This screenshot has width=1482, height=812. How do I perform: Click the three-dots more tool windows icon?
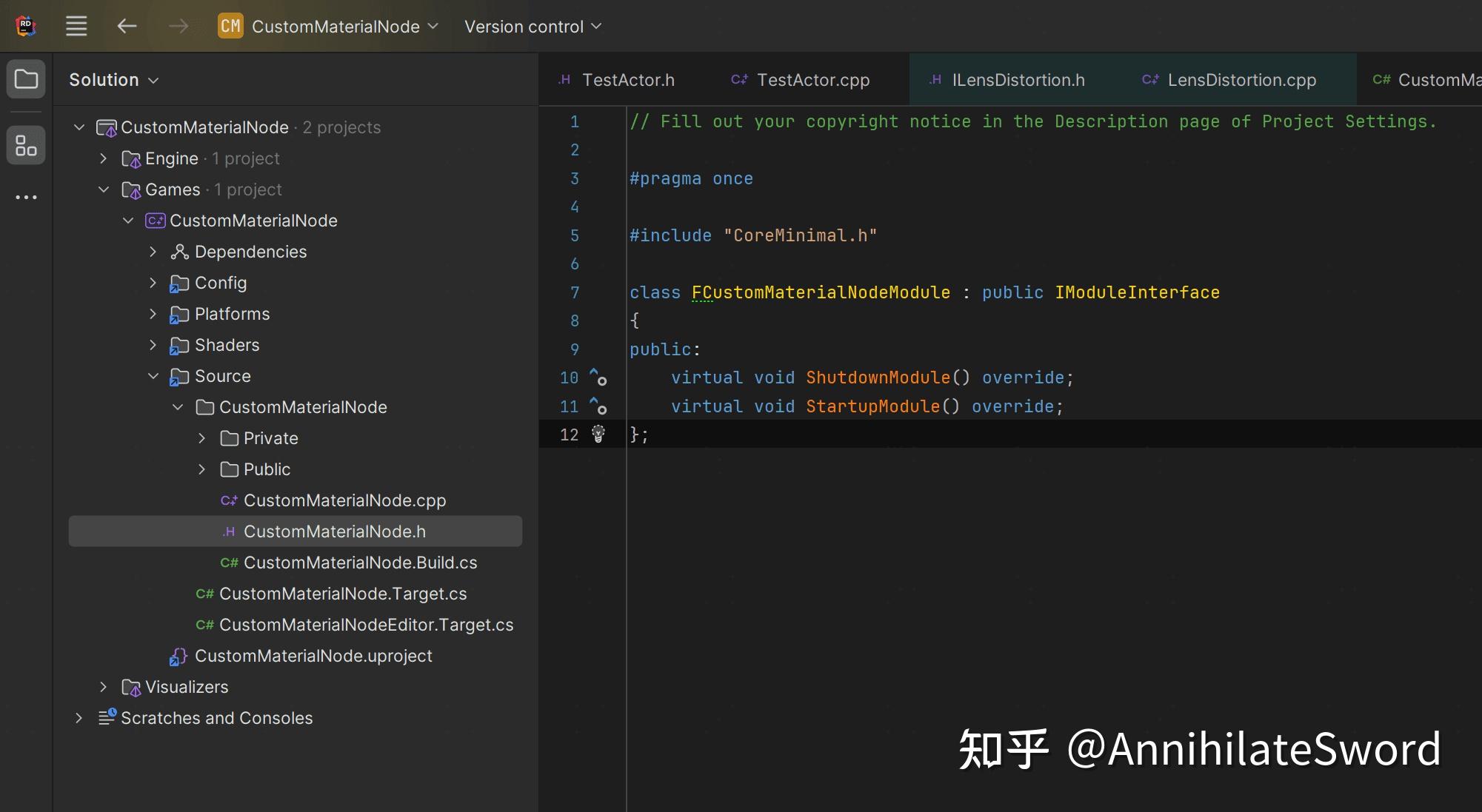click(26, 198)
